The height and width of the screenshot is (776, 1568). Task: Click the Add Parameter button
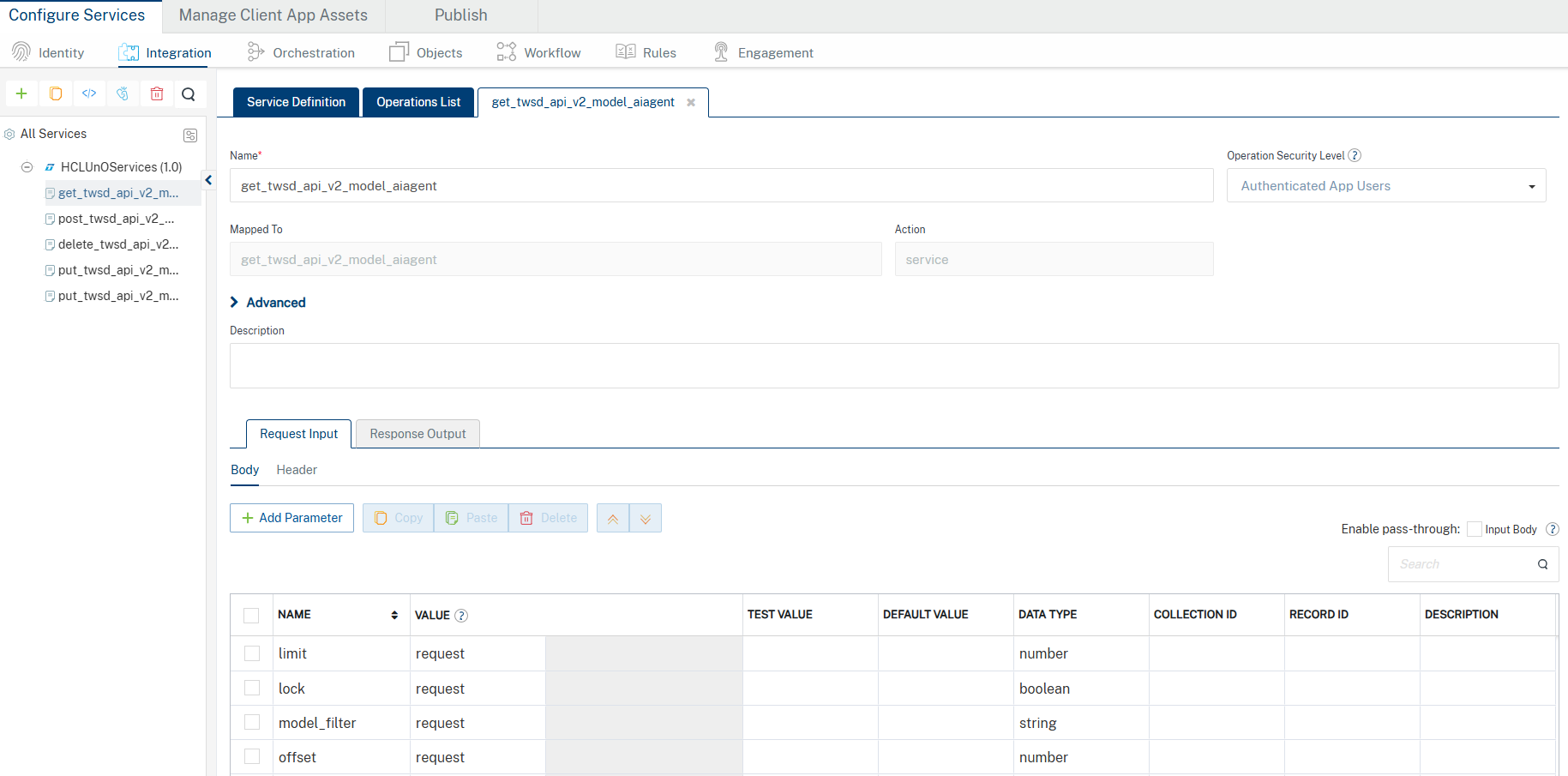[x=291, y=518]
